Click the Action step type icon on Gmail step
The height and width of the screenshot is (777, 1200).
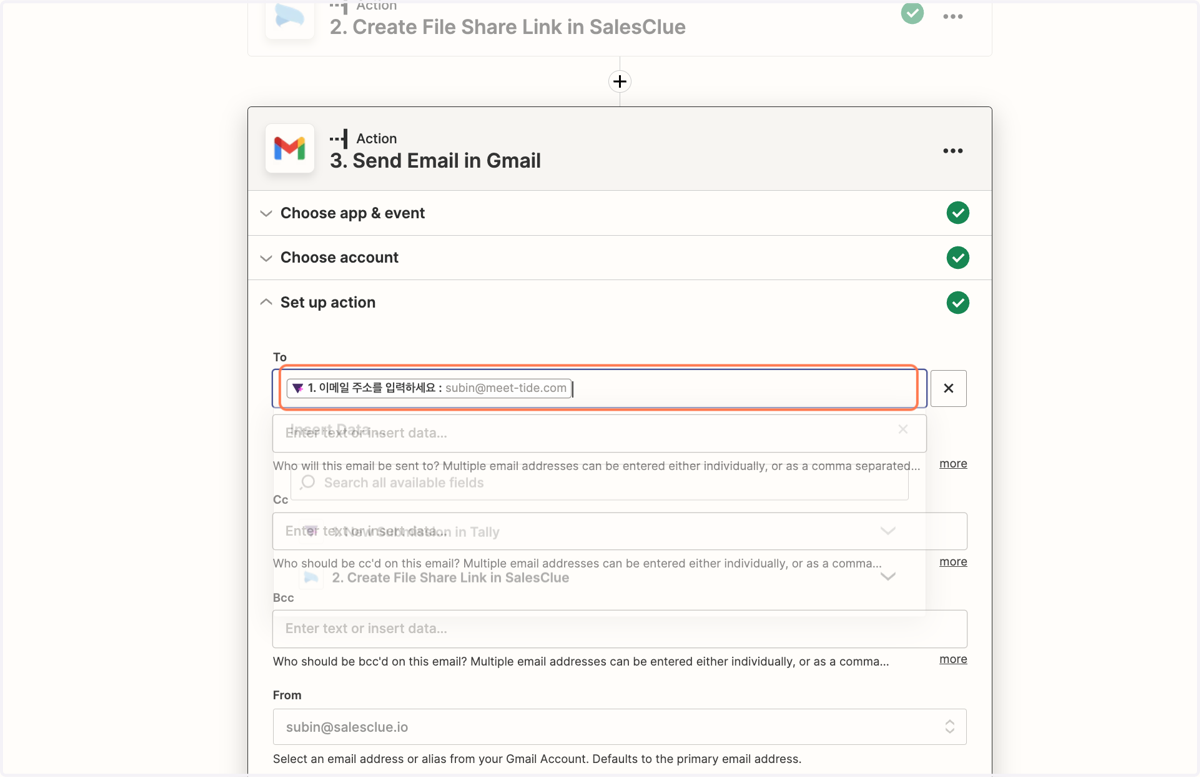coord(339,138)
